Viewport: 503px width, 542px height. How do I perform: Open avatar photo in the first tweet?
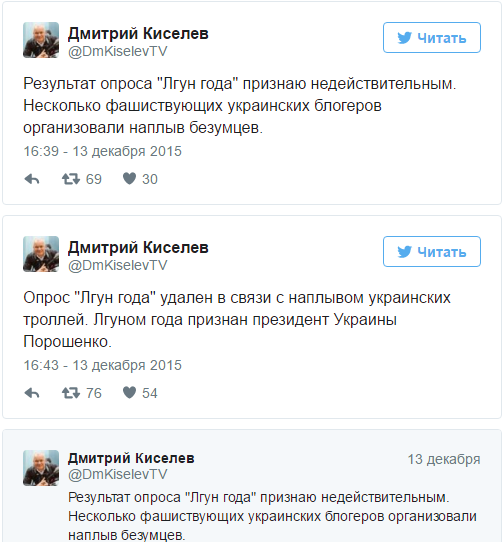pyautogui.click(x=41, y=40)
